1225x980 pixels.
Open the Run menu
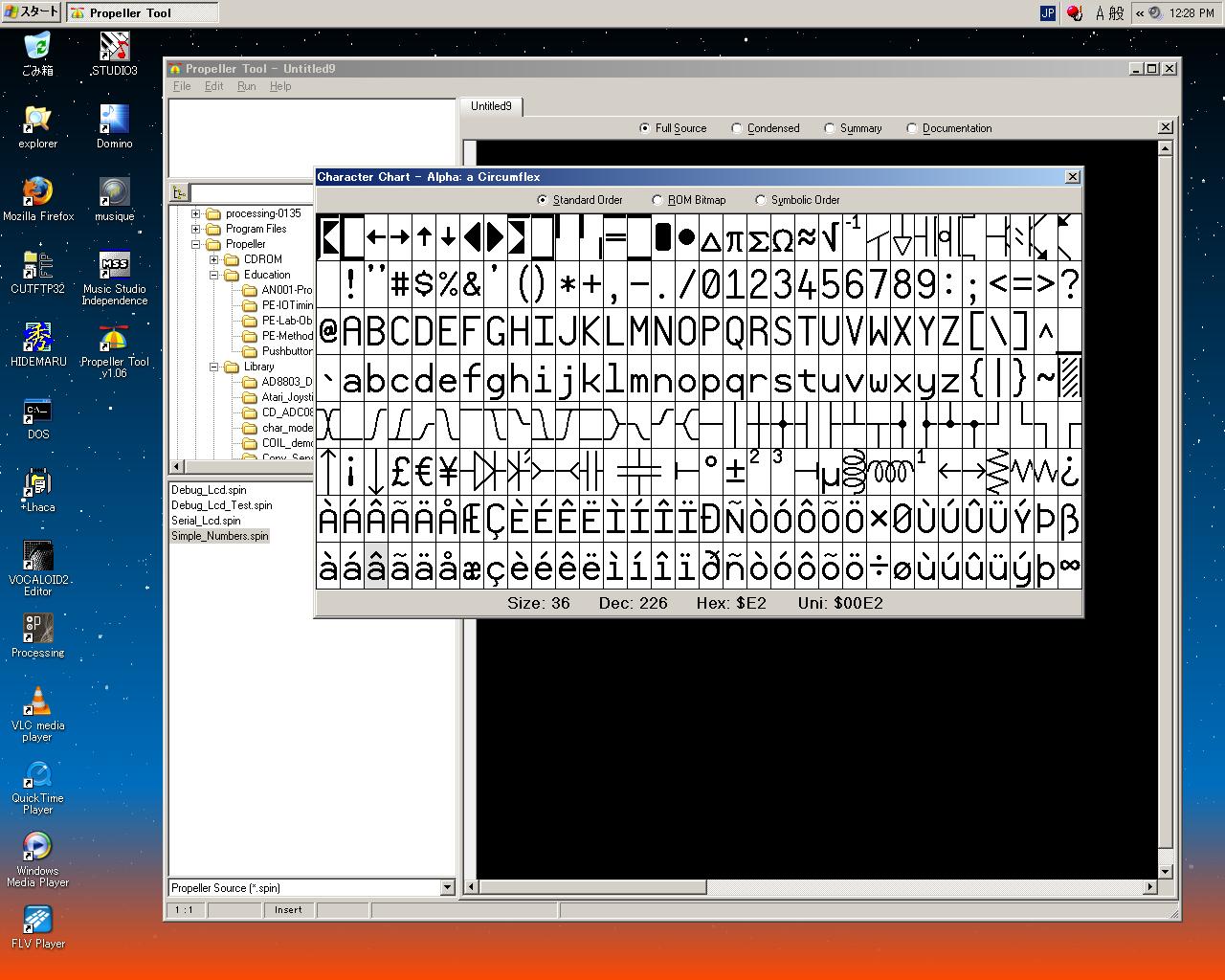tap(247, 86)
